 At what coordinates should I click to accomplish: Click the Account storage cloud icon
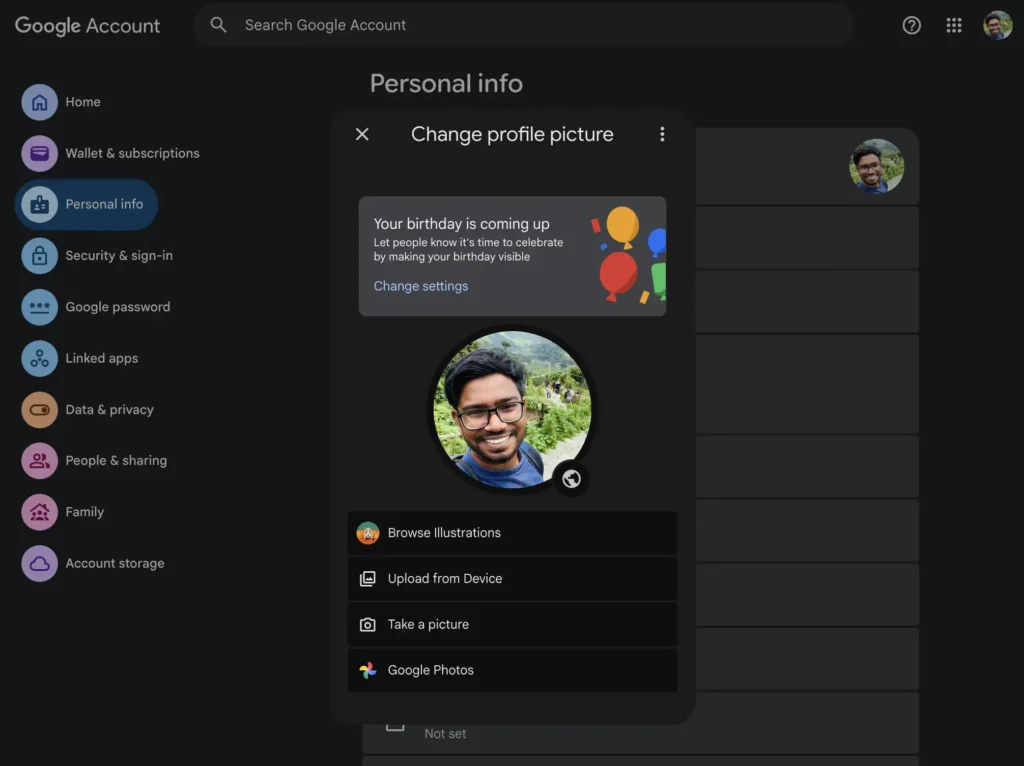click(39, 564)
